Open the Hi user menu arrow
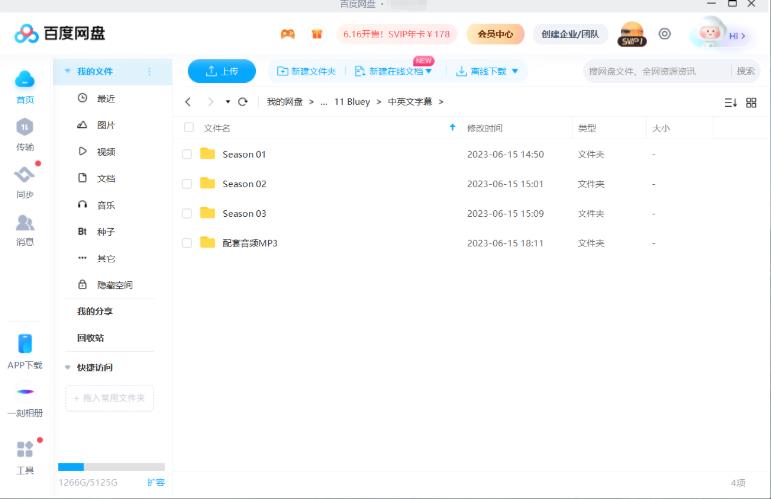The image size is (771, 499). (x=743, y=36)
